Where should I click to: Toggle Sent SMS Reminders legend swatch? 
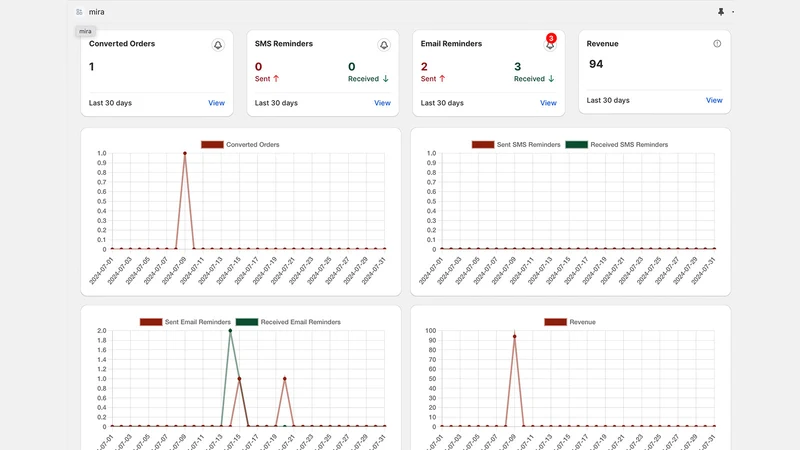coord(483,144)
